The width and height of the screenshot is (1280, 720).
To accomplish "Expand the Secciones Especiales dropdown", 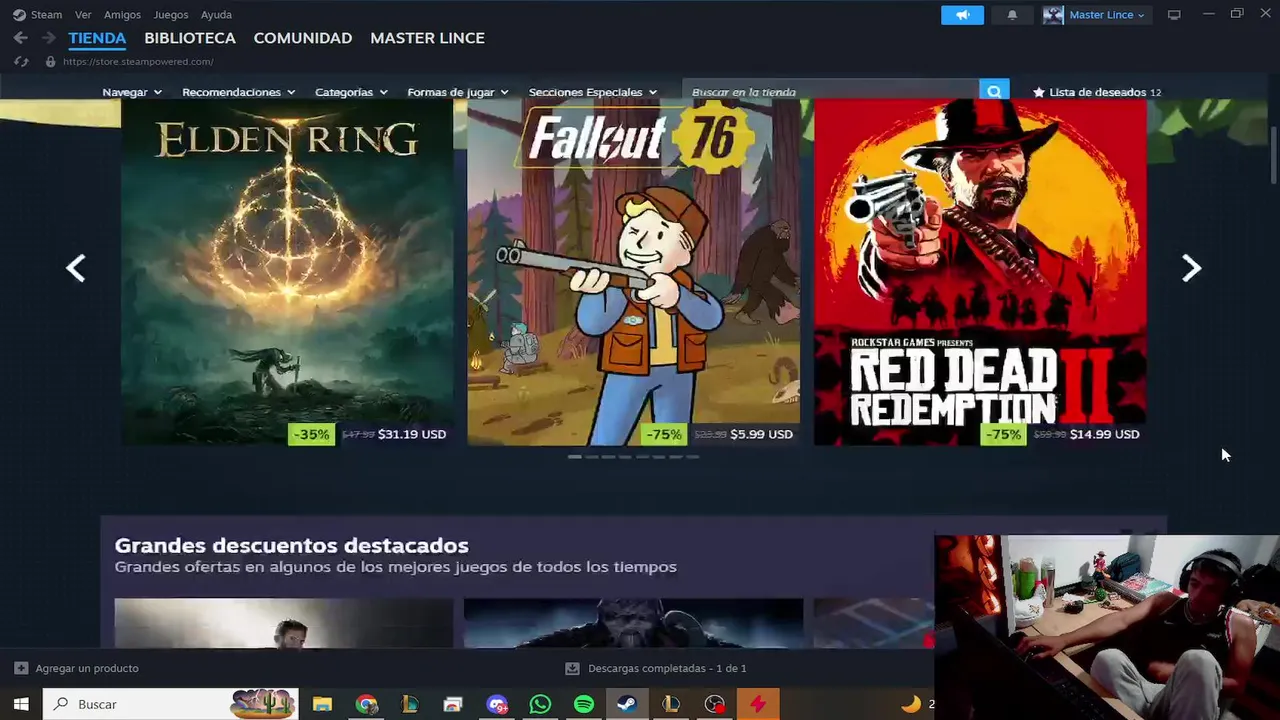I will click(593, 92).
